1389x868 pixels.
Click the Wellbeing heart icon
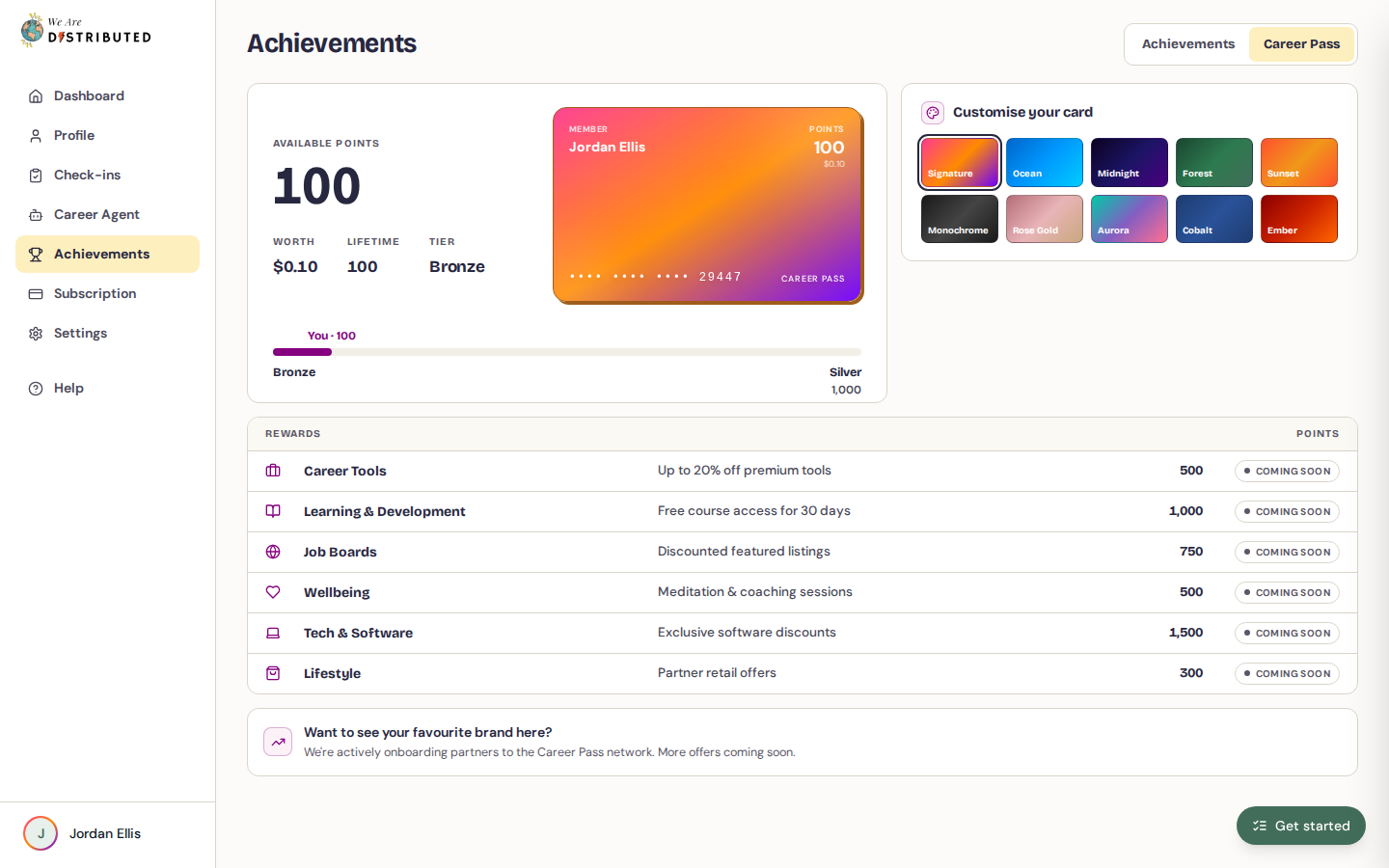coord(273,592)
